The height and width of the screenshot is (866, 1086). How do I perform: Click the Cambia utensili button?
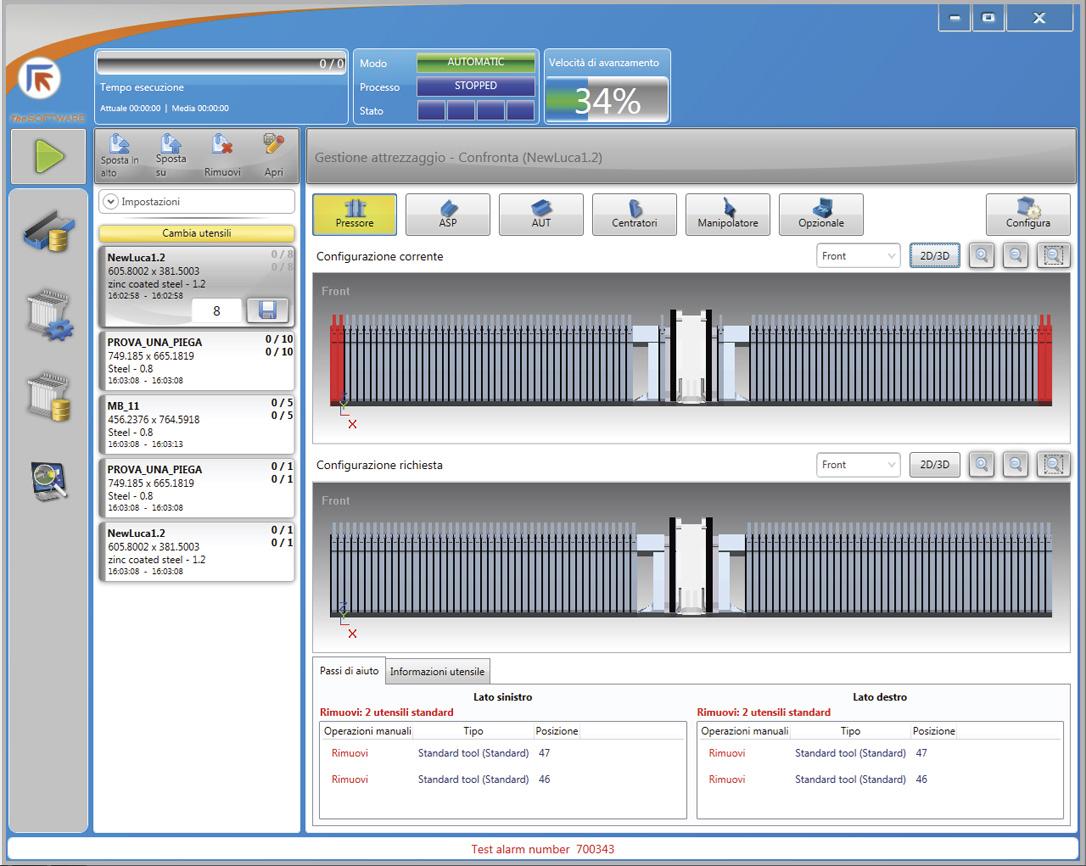point(196,233)
